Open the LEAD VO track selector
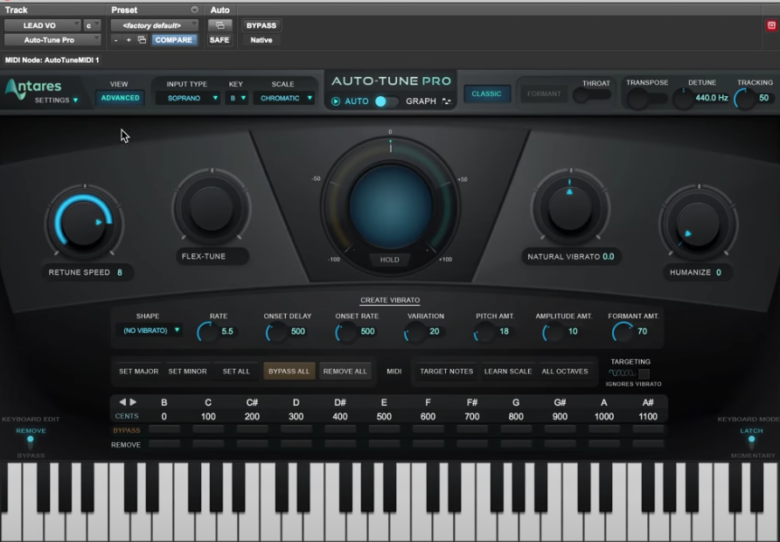The height and width of the screenshot is (542, 780). pyautogui.click(x=42, y=25)
